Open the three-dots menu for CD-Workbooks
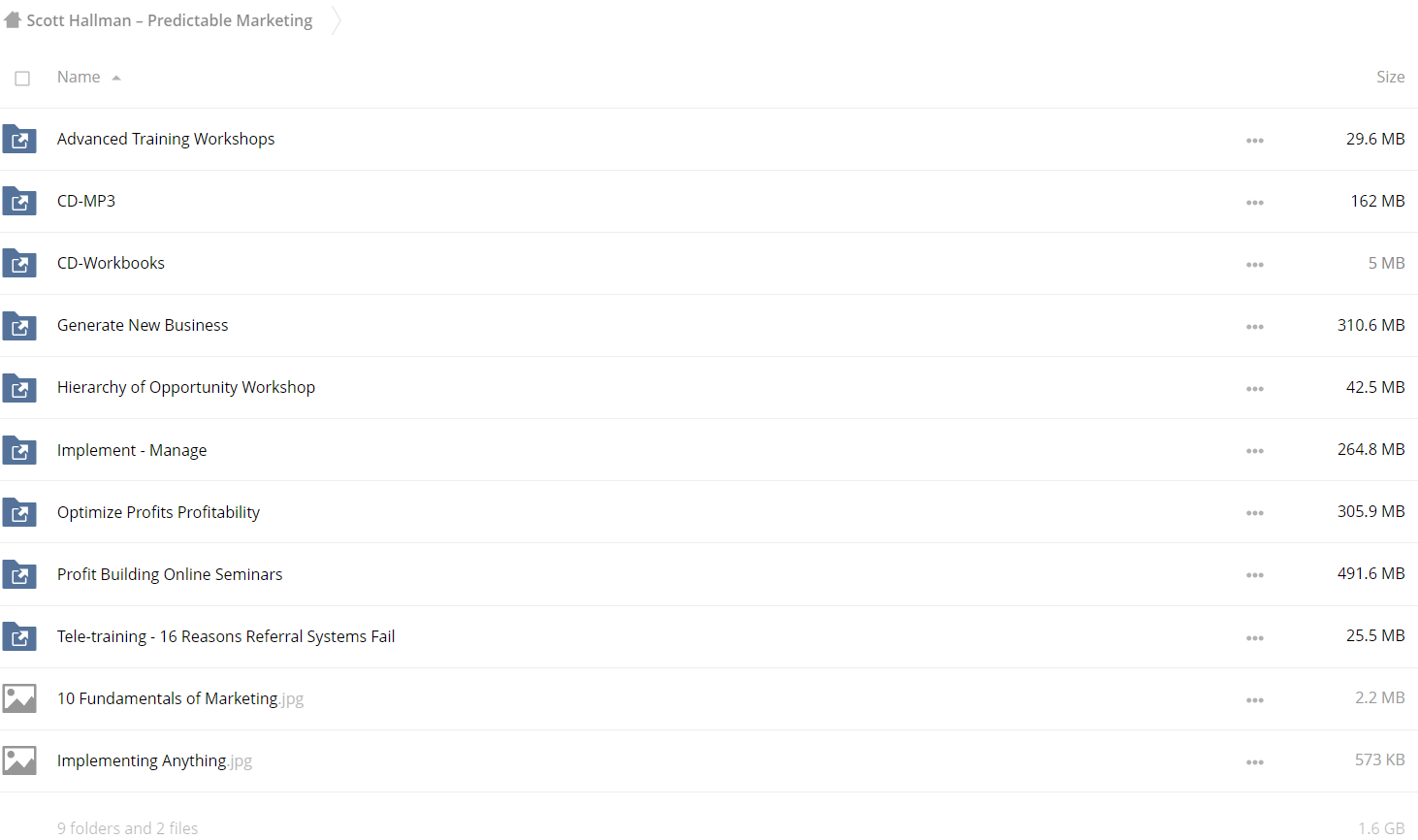The height and width of the screenshot is (840, 1418). coord(1255,265)
